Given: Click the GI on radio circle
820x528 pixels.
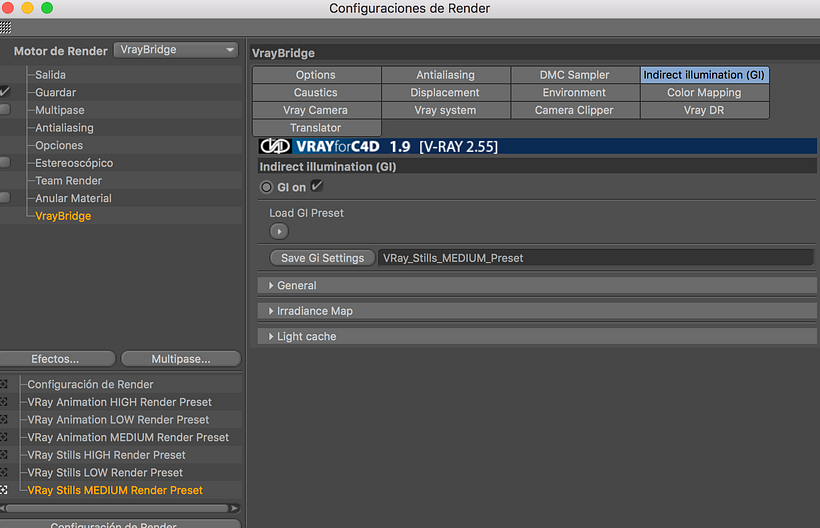Looking at the screenshot, I should [x=267, y=187].
